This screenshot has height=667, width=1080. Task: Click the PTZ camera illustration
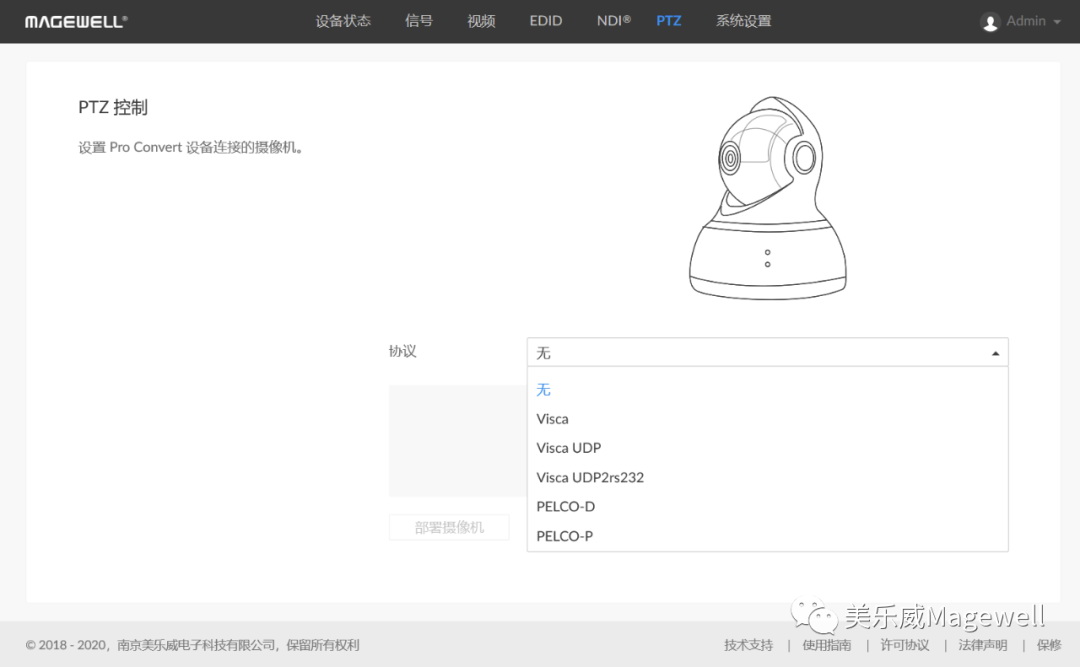pyautogui.click(x=767, y=198)
